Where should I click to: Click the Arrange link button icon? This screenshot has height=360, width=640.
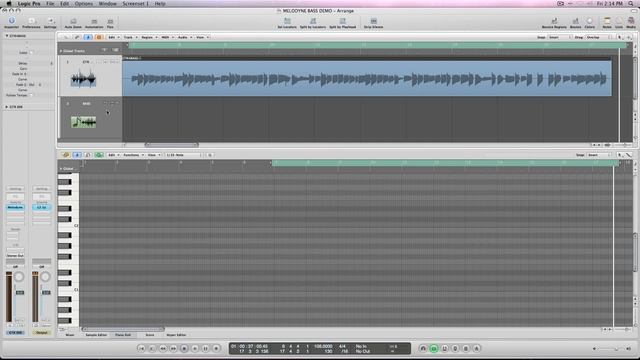coord(77,37)
